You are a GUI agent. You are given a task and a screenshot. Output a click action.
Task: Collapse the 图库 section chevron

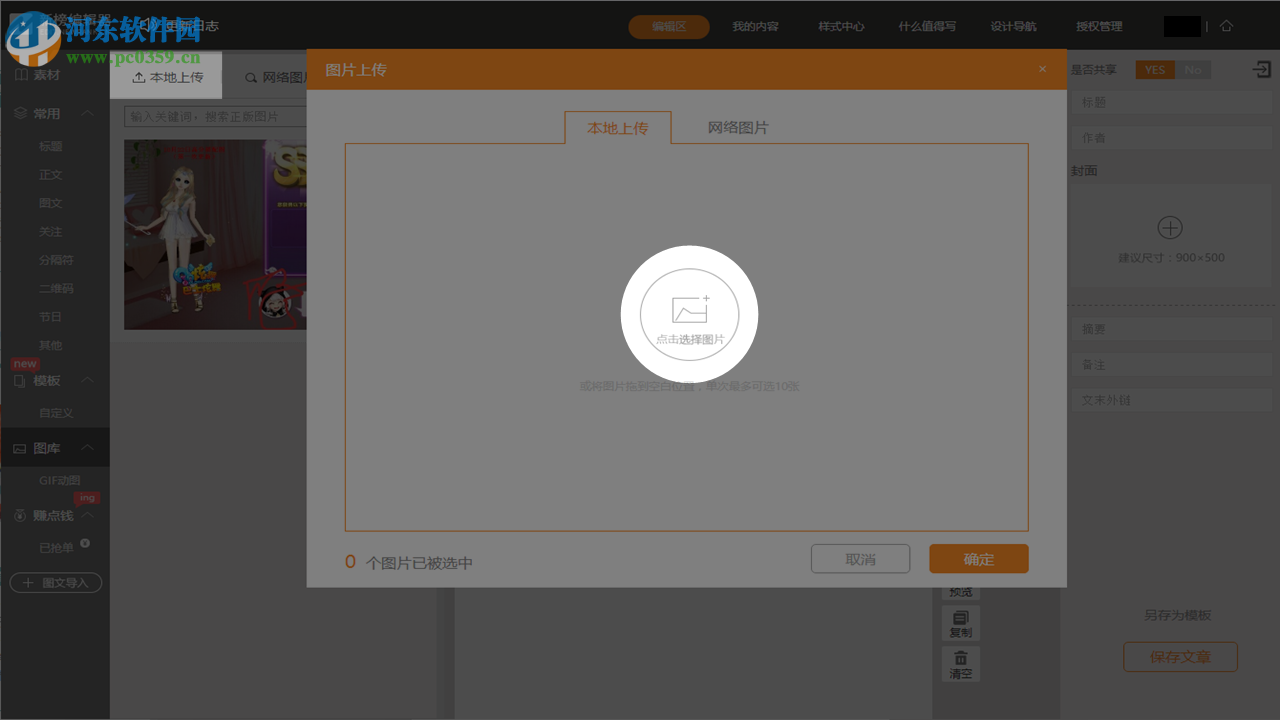click(88, 448)
